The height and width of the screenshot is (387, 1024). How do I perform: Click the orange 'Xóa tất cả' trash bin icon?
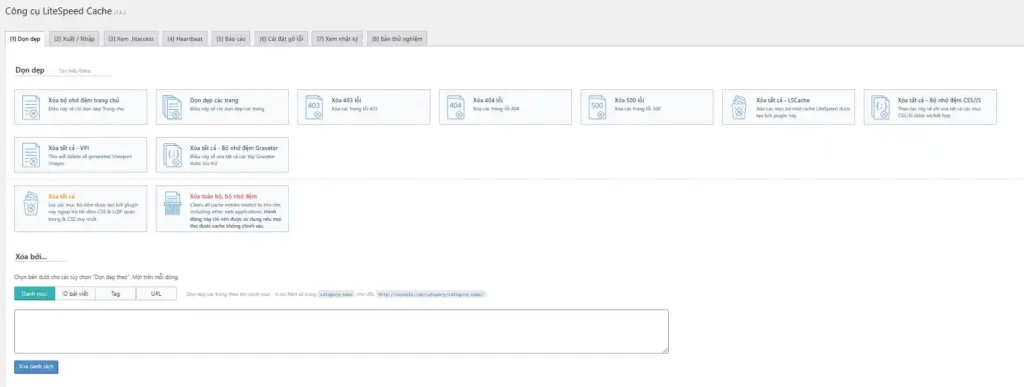31,203
